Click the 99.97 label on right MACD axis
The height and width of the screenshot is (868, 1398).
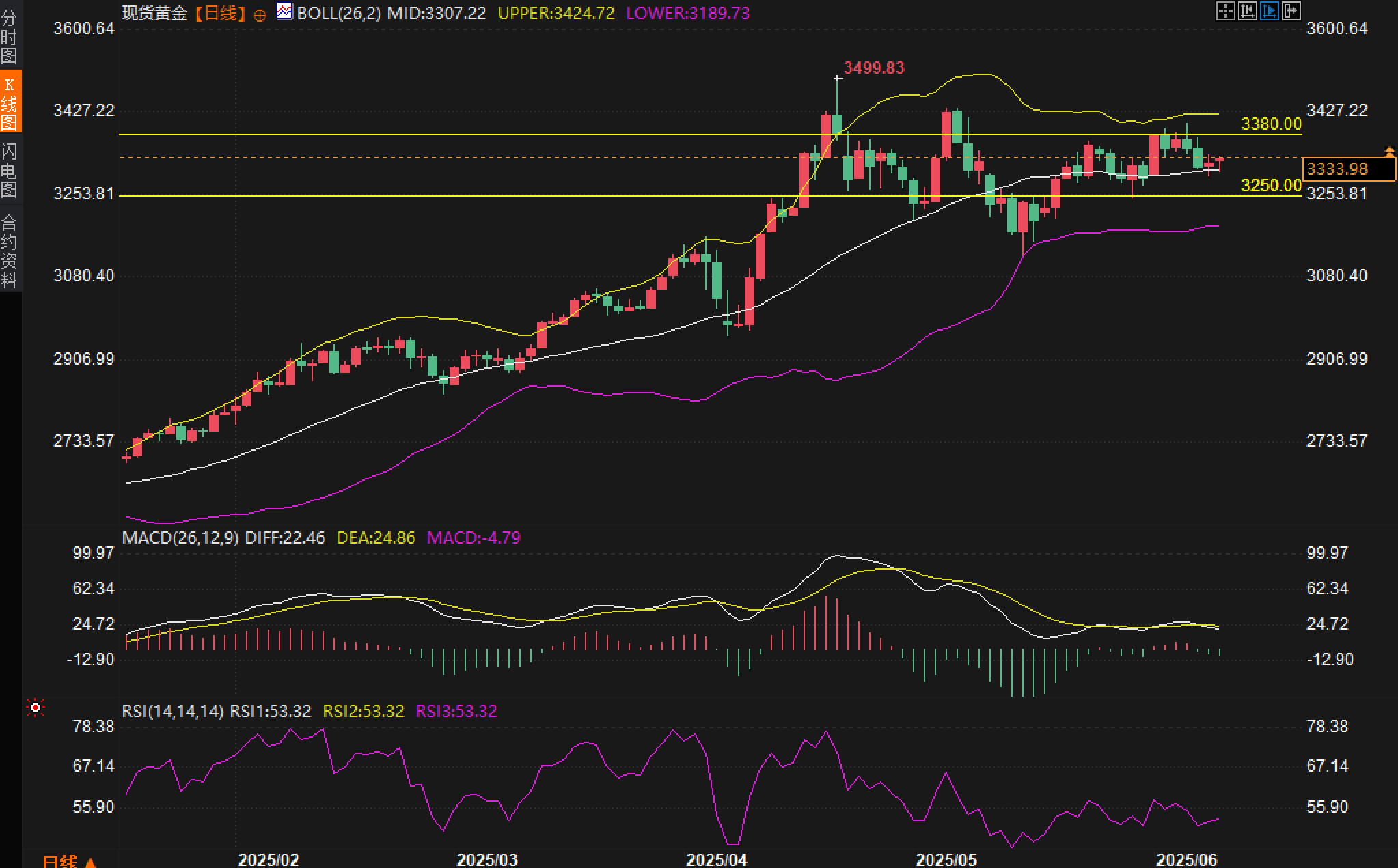[x=1328, y=552]
